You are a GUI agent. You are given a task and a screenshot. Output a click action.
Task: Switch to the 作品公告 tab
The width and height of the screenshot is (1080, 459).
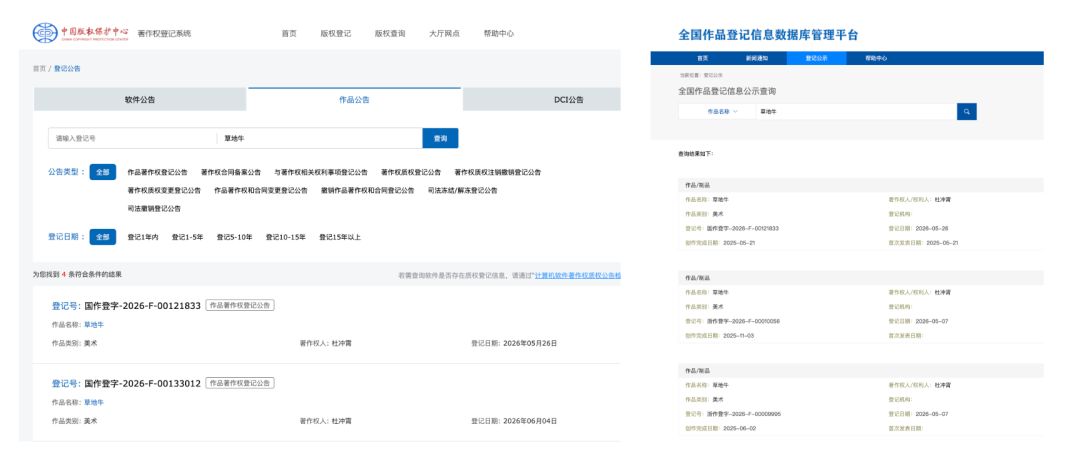click(x=354, y=99)
